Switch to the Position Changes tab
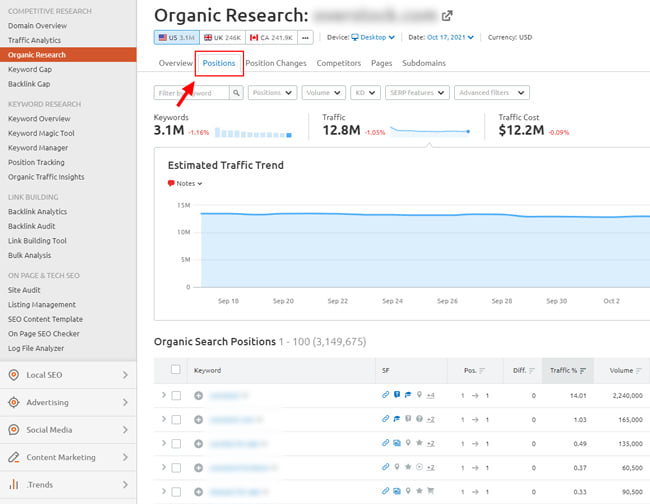This screenshot has height=504, width=650. point(276,63)
